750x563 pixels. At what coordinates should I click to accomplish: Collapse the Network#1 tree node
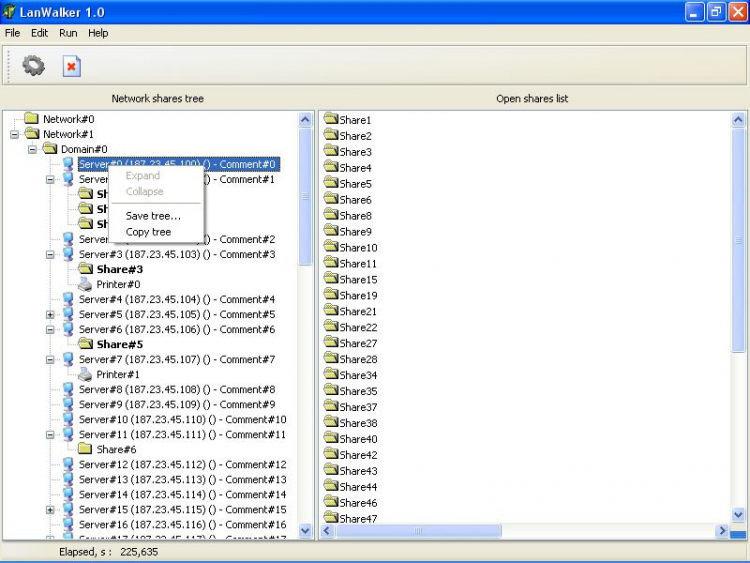[x=14, y=134]
